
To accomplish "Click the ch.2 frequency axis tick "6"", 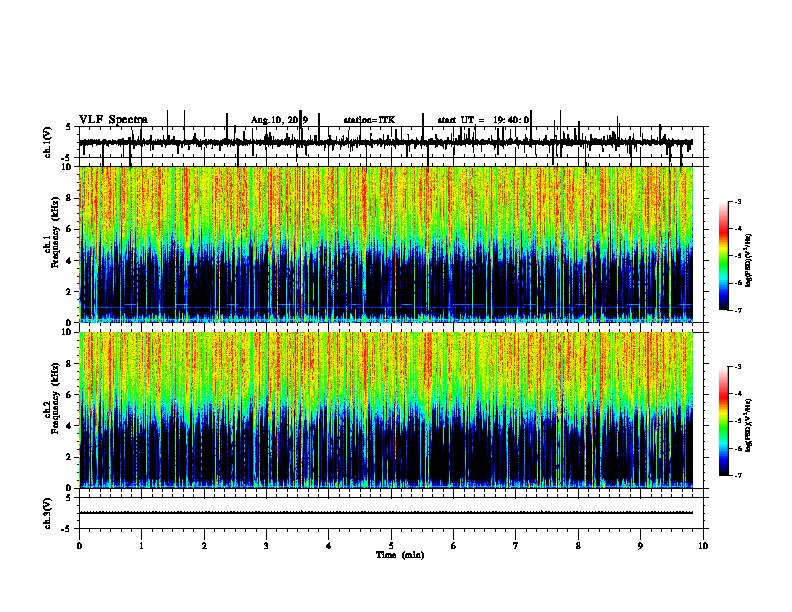I will click(x=69, y=394).
